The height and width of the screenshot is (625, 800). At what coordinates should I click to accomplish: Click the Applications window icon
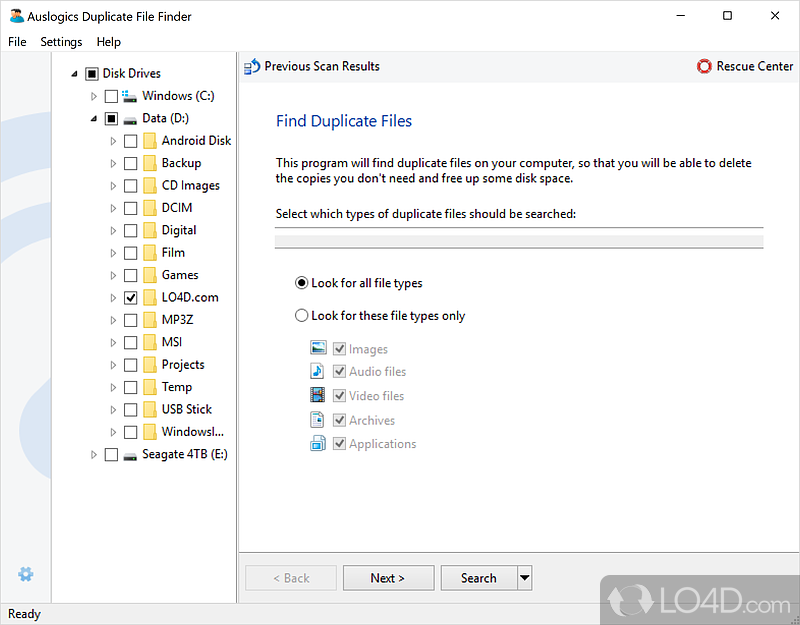point(317,443)
